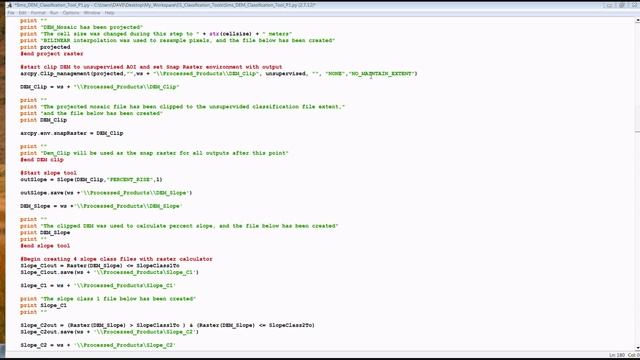The width and height of the screenshot is (640, 360).
Task: Click the 'Slope_C2out.save' line
Action: [x=109, y=332]
